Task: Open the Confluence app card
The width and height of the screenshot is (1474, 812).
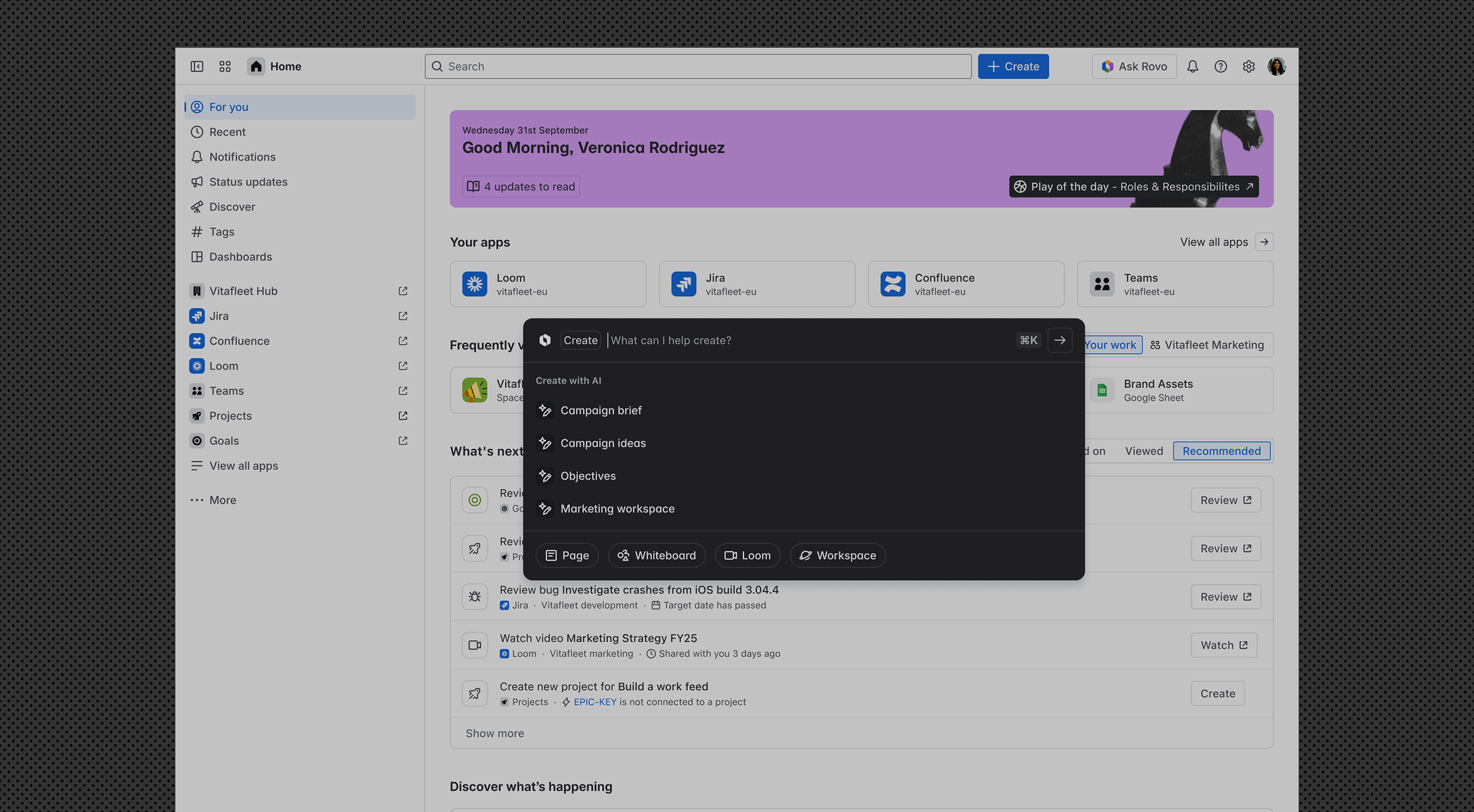Action: (966, 284)
